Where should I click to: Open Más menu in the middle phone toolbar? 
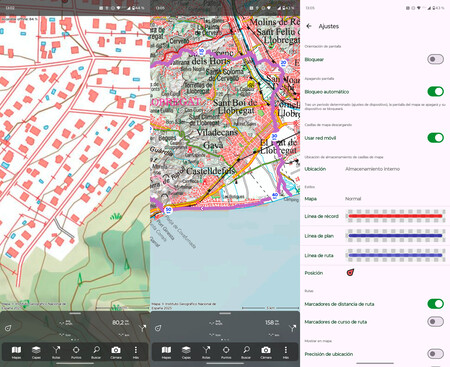click(x=286, y=352)
